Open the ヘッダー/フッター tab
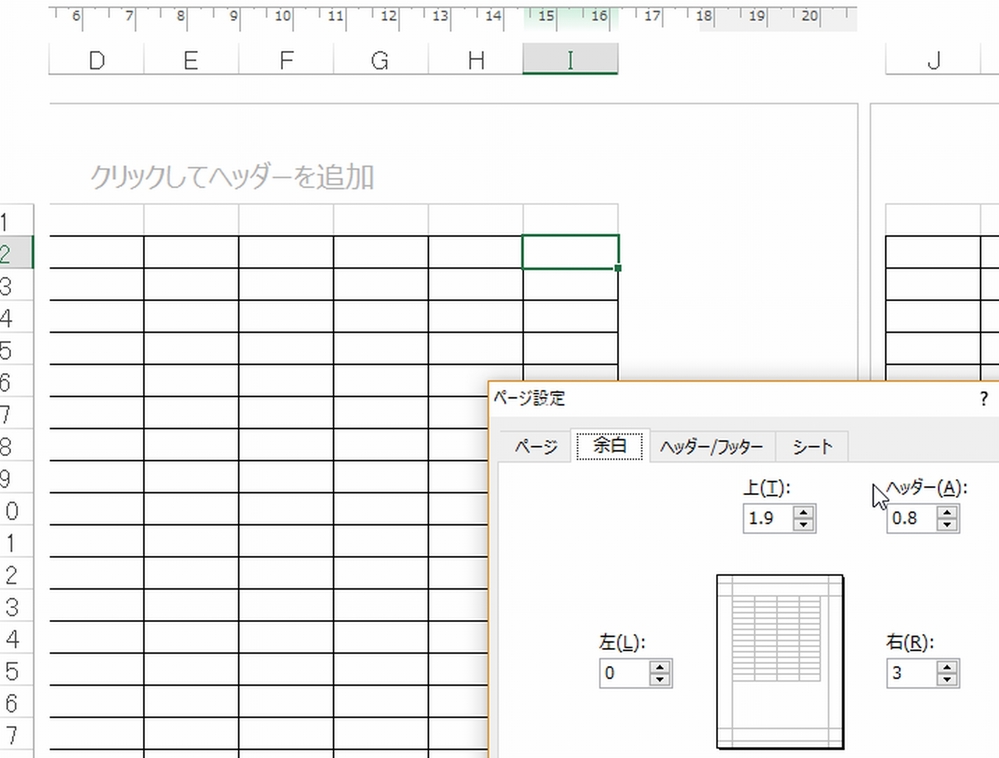Image resolution: width=999 pixels, height=758 pixels. tap(712, 447)
